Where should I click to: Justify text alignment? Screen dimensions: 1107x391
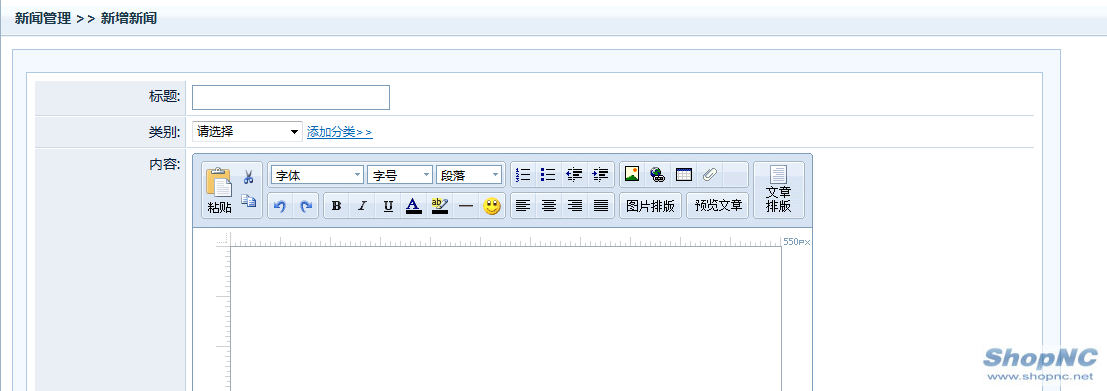pos(600,206)
